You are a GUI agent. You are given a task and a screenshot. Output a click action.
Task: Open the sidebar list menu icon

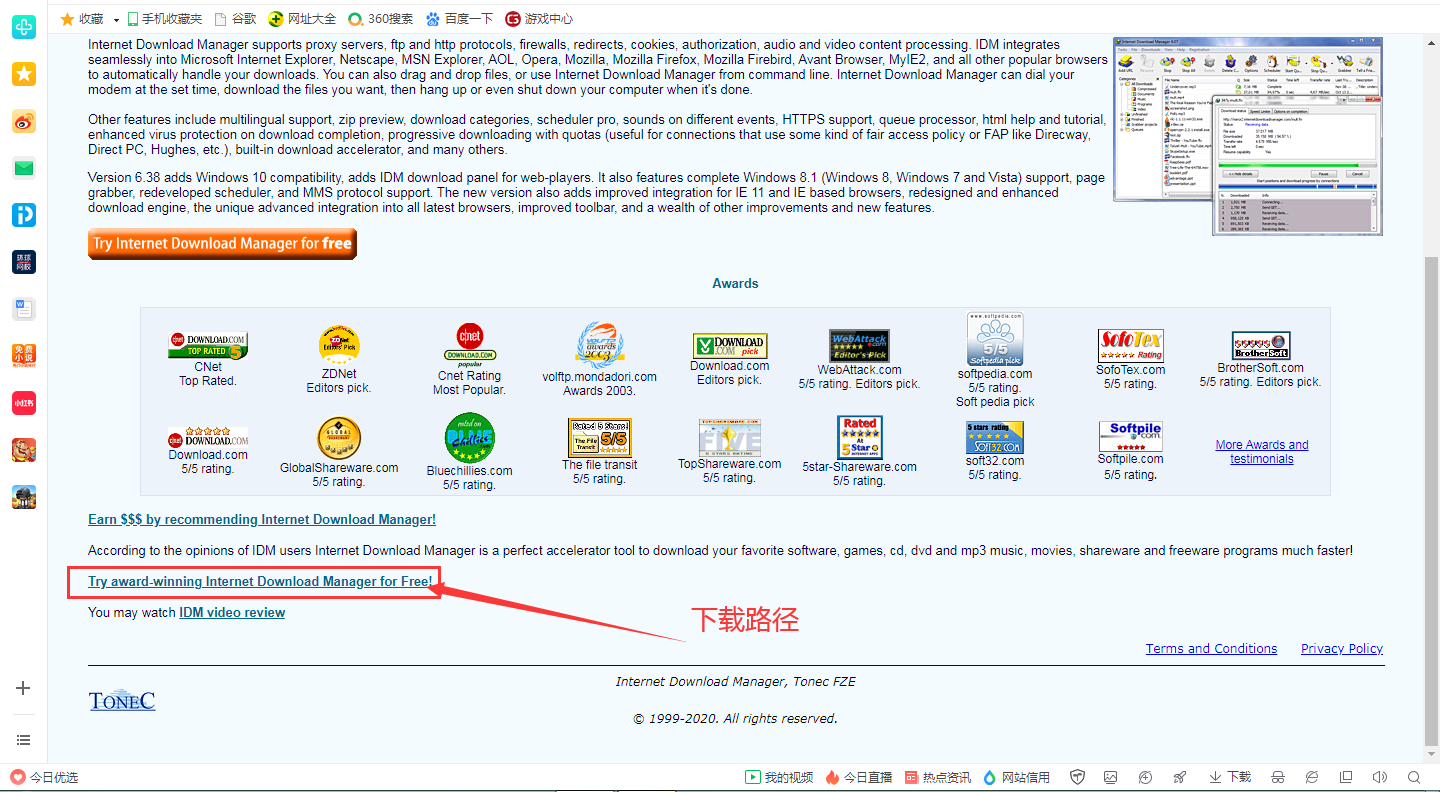point(24,740)
